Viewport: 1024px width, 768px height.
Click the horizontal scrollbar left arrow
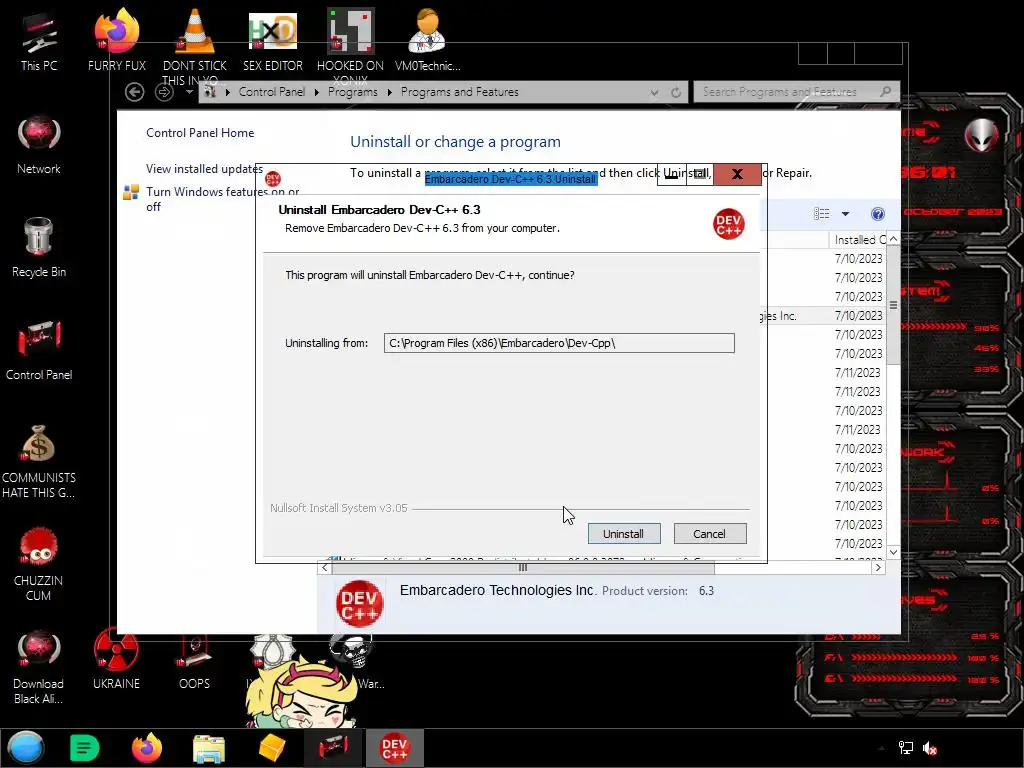325,568
